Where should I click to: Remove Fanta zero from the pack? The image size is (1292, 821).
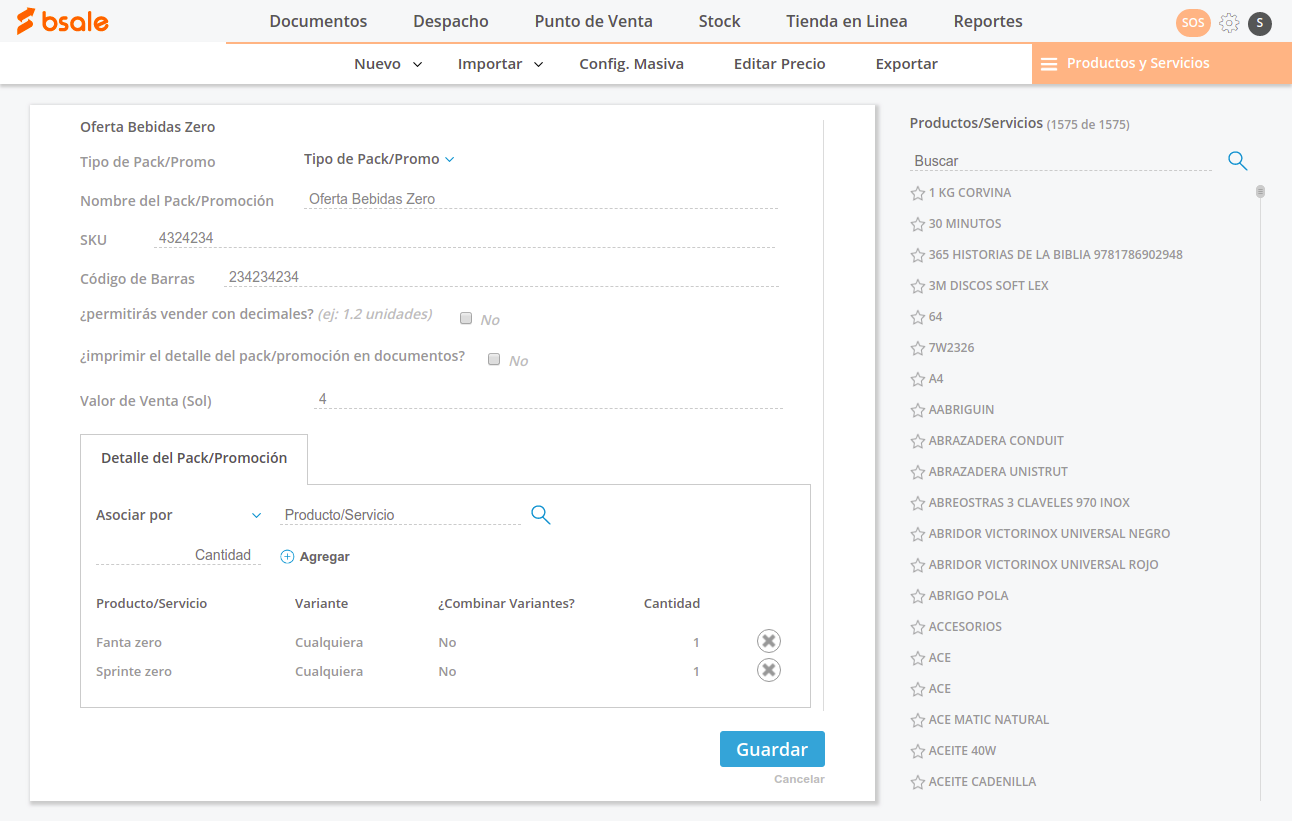[768, 642]
